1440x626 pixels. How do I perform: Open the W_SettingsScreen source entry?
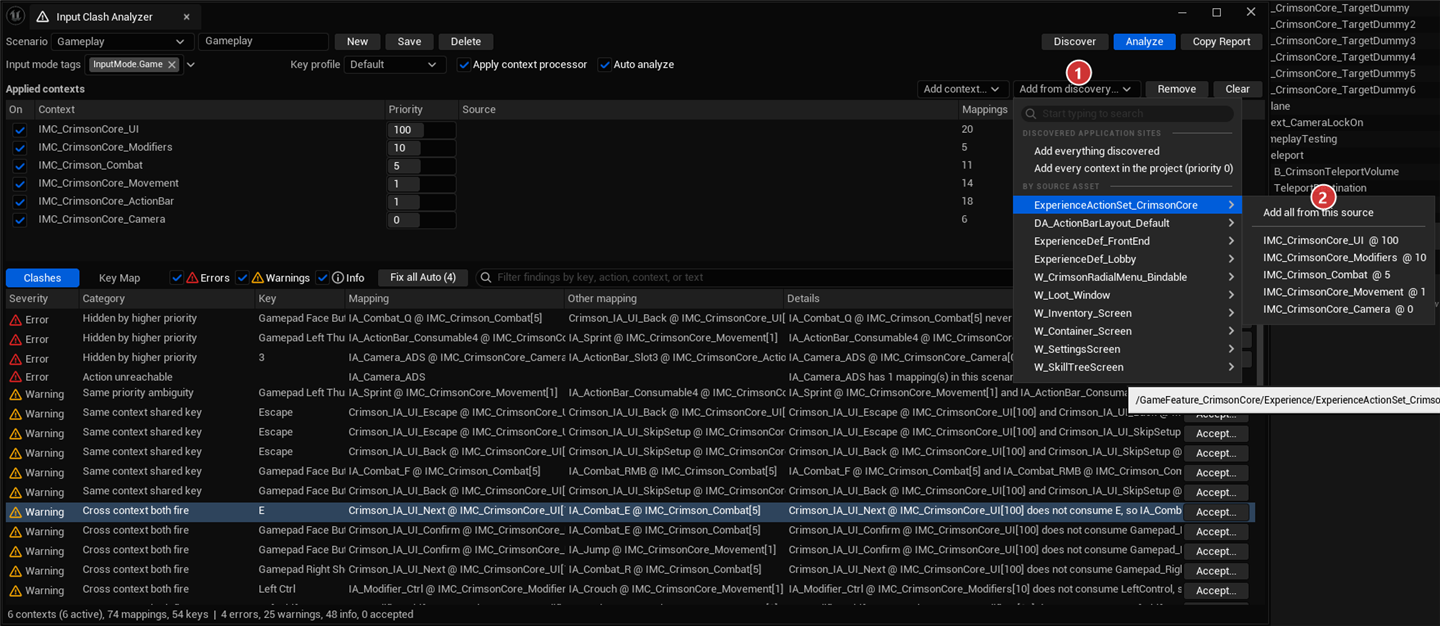click(1127, 349)
